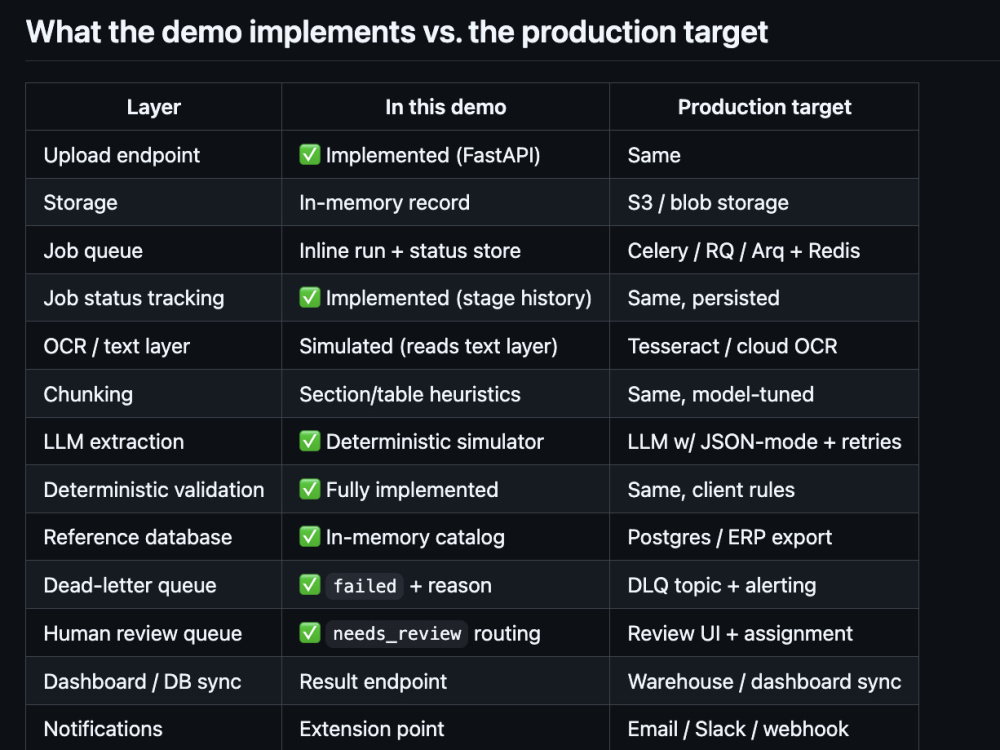Click the checkmark emoji beside Fully implemented
This screenshot has height=750, width=1000.
point(310,489)
